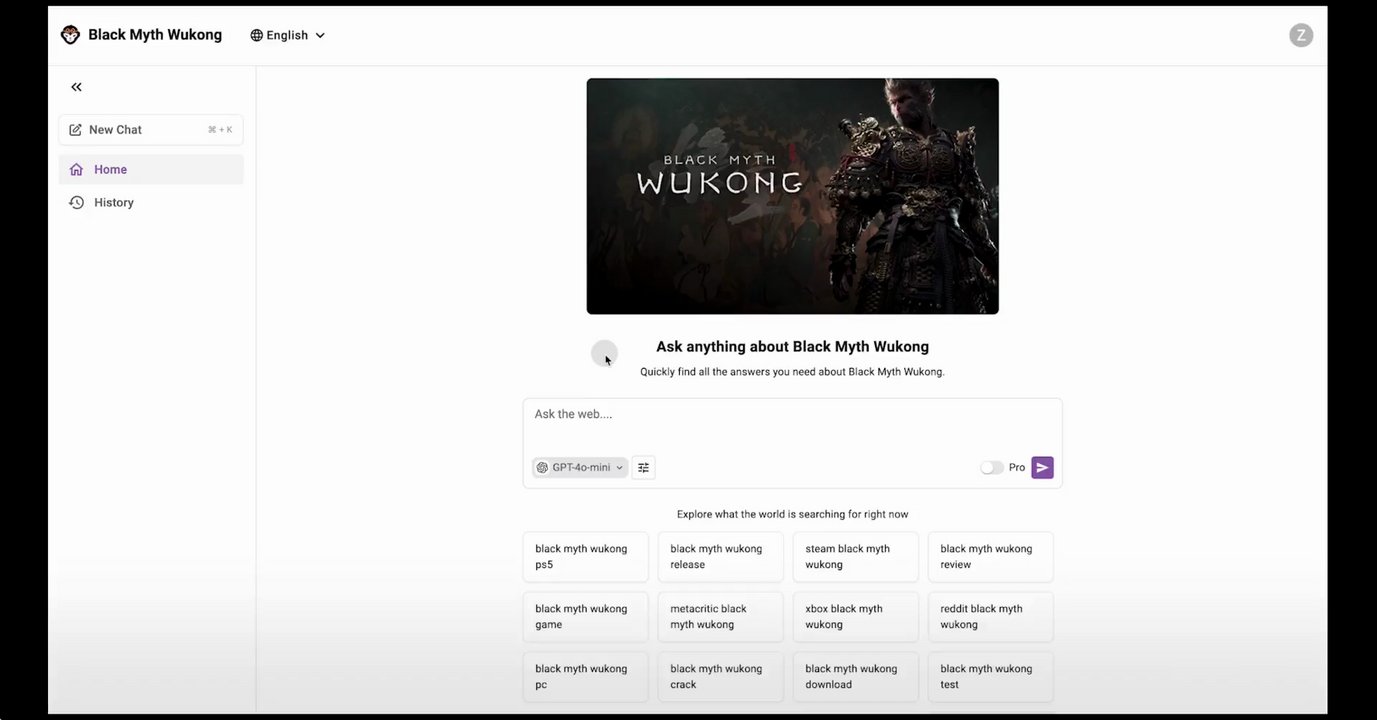Viewport: 1377px width, 720px height.
Task: Open the search settings sliders icon
Action: (644, 467)
